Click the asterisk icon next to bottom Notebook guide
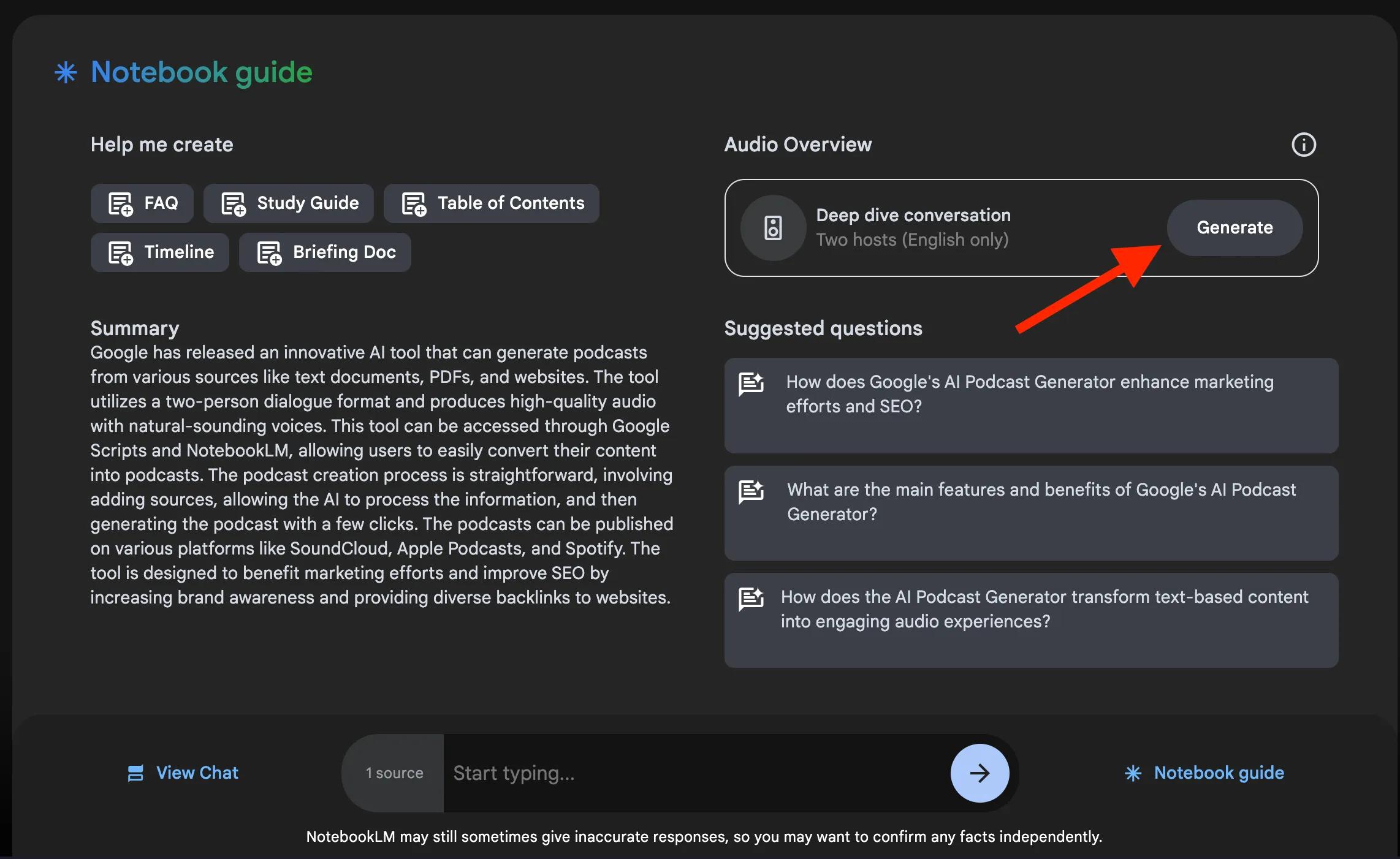This screenshot has width=1400, height=859. [x=1133, y=773]
